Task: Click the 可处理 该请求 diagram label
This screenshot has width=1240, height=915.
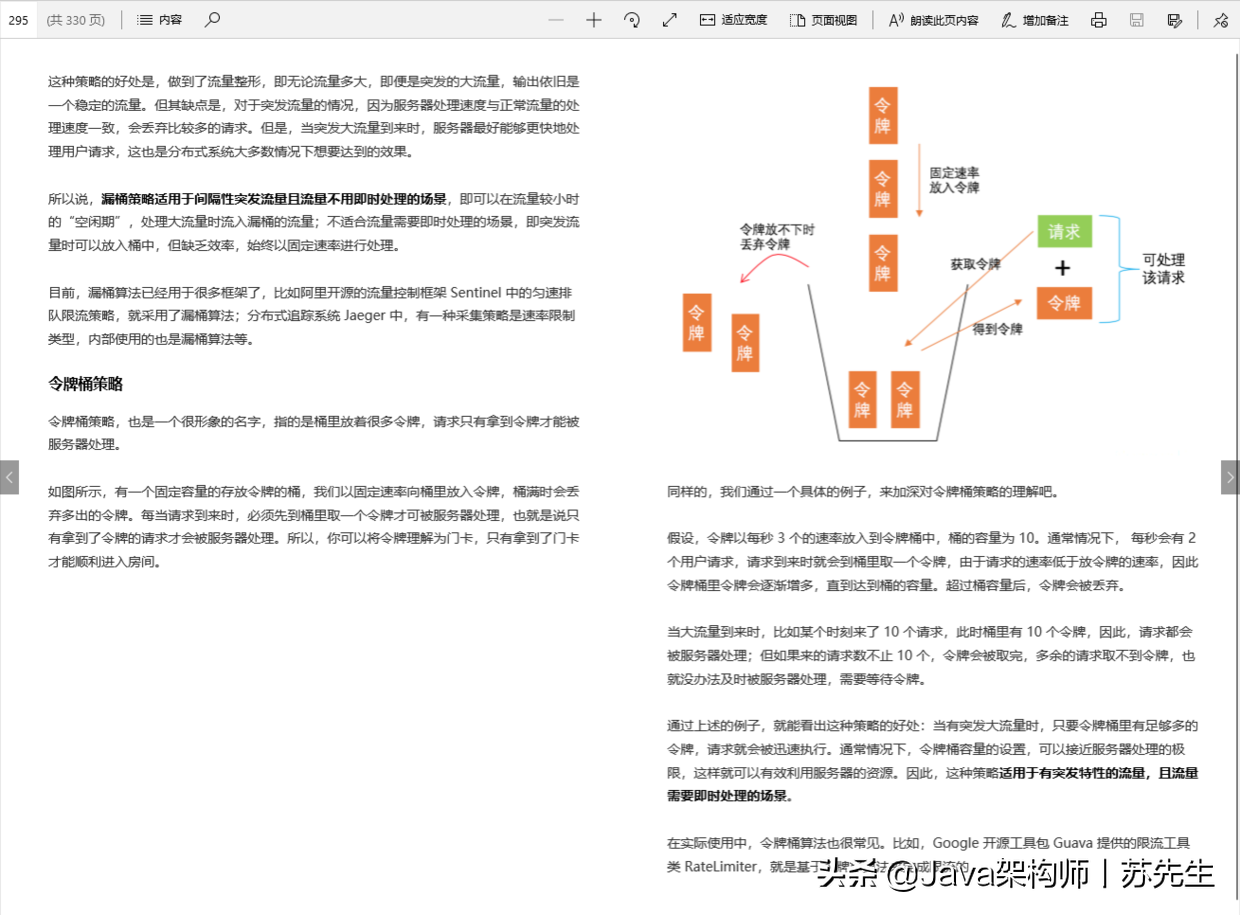Action: [1164, 269]
